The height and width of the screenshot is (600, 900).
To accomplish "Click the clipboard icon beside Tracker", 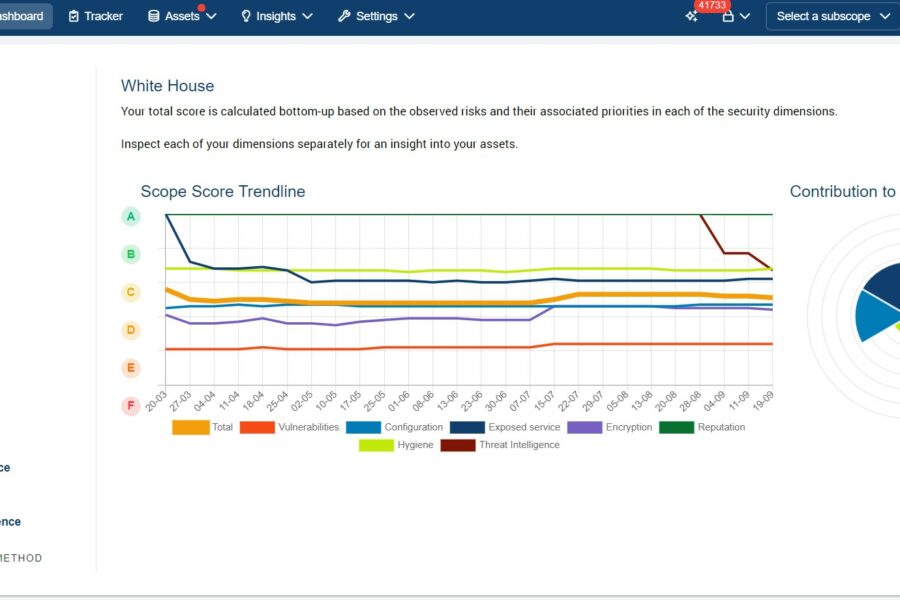I will (73, 16).
